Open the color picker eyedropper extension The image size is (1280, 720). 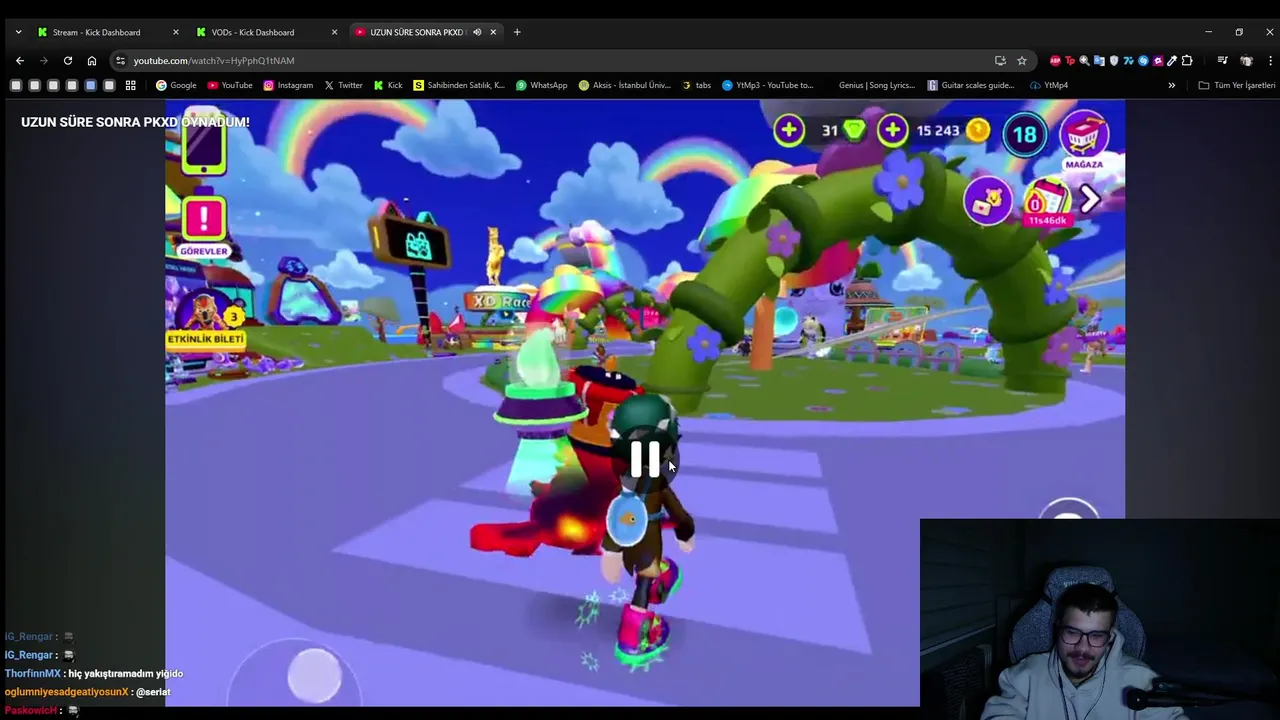(x=1172, y=60)
